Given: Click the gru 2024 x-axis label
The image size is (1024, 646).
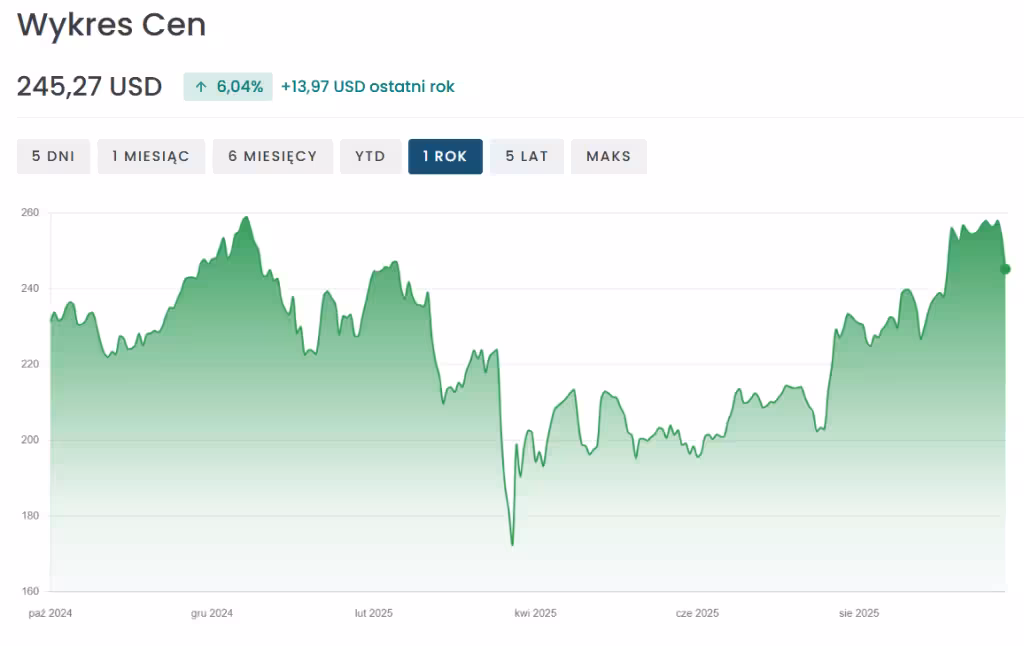Looking at the screenshot, I should [212, 613].
